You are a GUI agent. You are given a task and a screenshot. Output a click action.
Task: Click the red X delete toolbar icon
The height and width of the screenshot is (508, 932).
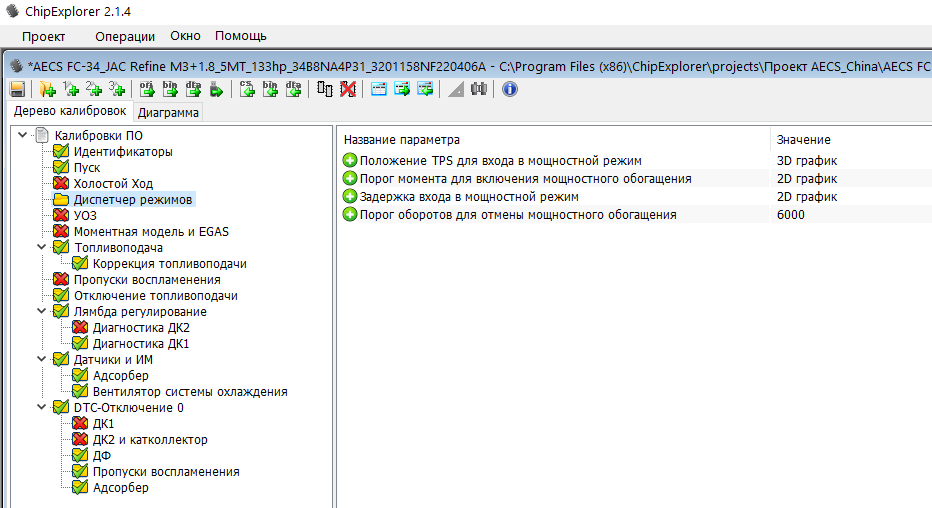pos(347,89)
